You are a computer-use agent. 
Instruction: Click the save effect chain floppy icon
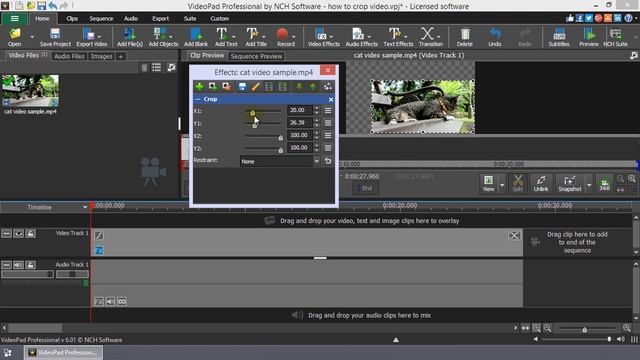(x=242, y=87)
